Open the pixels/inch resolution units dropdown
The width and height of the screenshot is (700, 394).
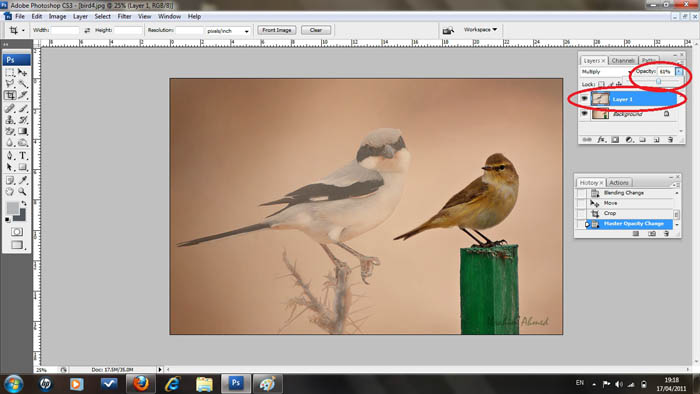coord(228,31)
